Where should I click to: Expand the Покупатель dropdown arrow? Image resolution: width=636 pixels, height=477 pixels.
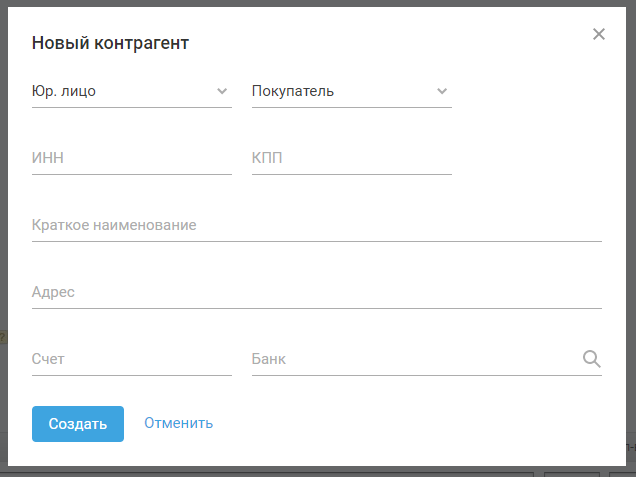pos(442,91)
